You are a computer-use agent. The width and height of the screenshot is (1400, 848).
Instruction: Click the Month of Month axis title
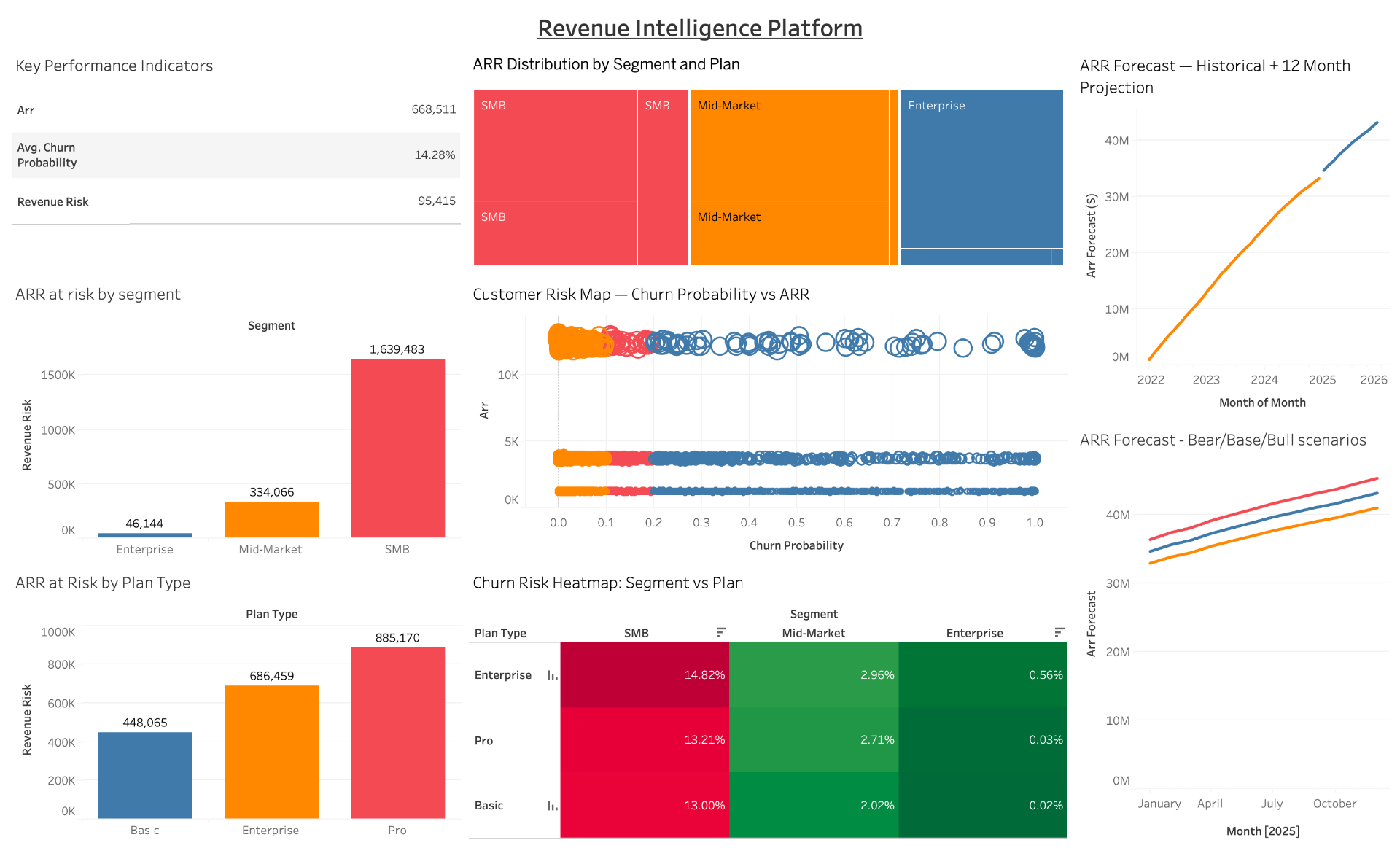tap(1262, 402)
